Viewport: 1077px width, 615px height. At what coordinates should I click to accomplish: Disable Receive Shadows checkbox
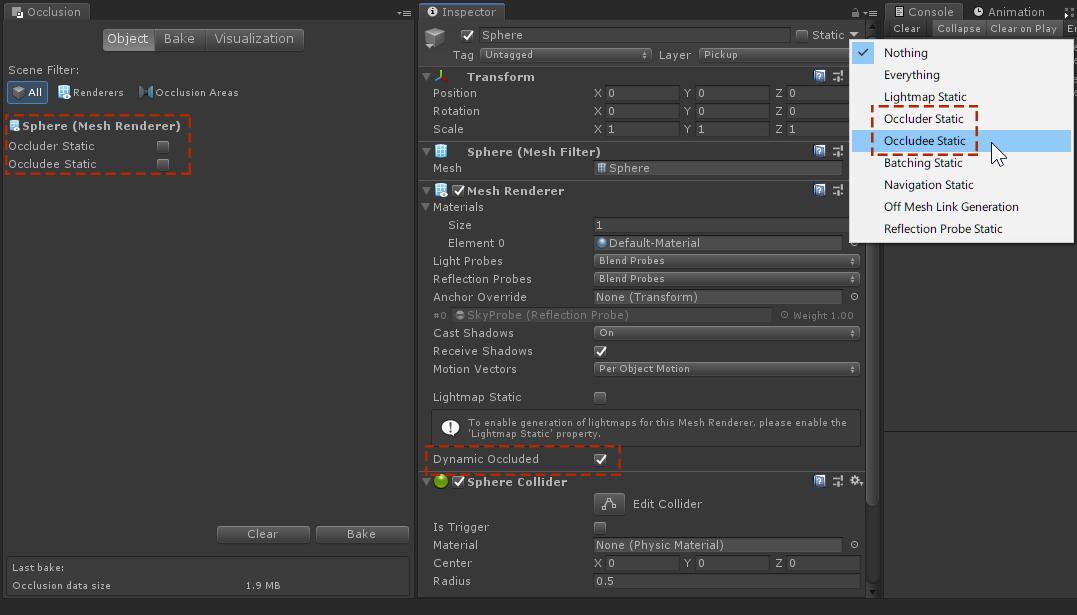coord(601,351)
